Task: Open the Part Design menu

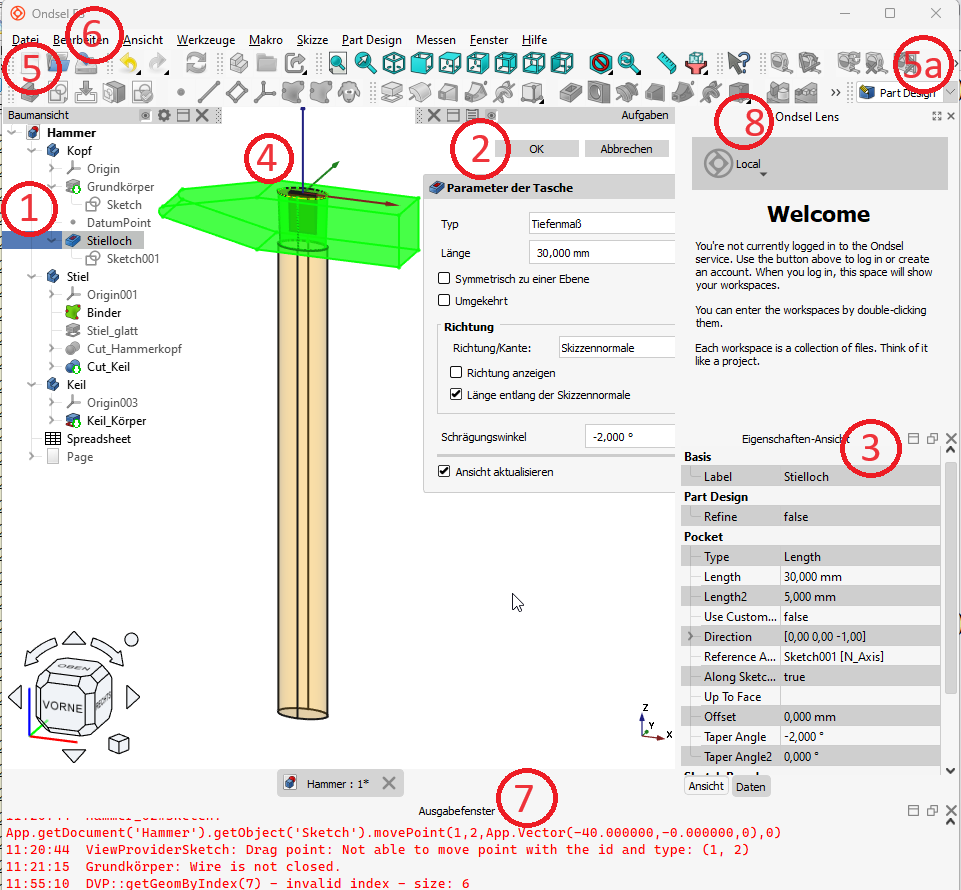Action: [372, 40]
